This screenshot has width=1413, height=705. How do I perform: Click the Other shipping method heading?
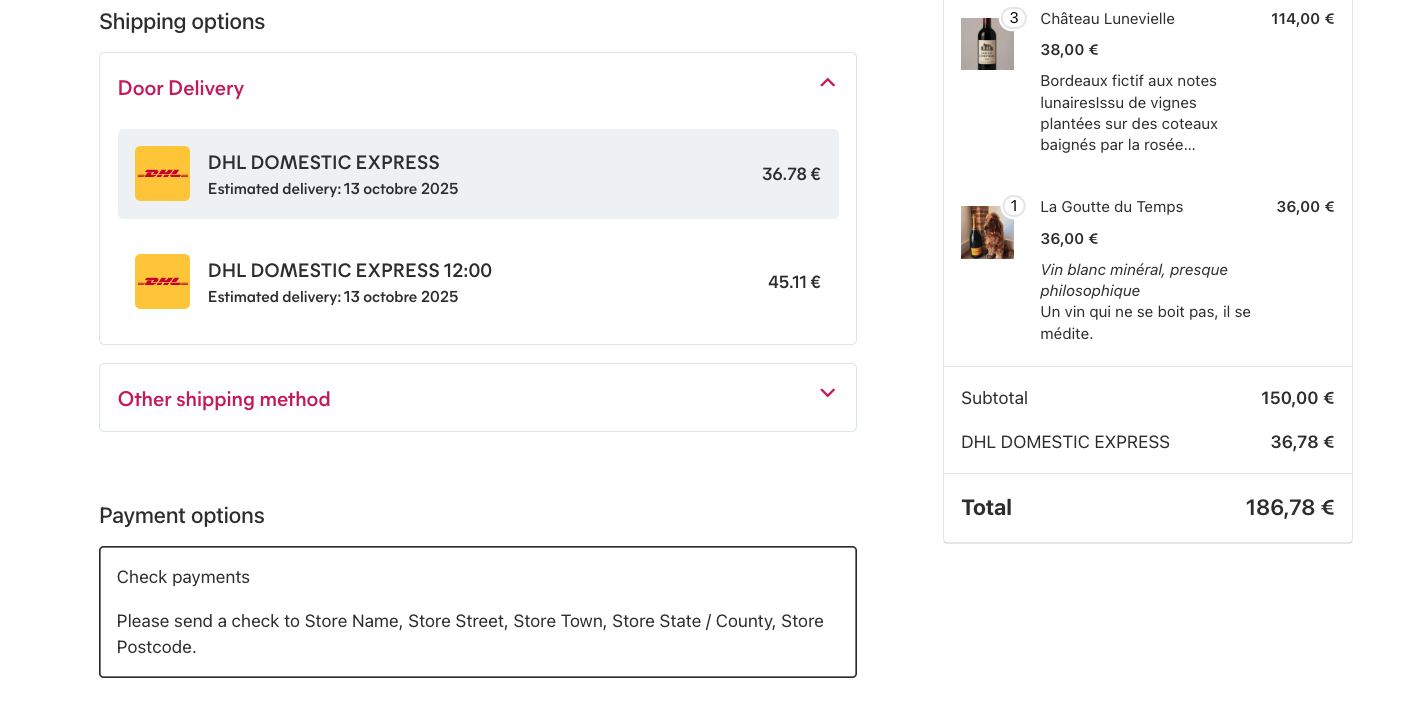pos(224,399)
